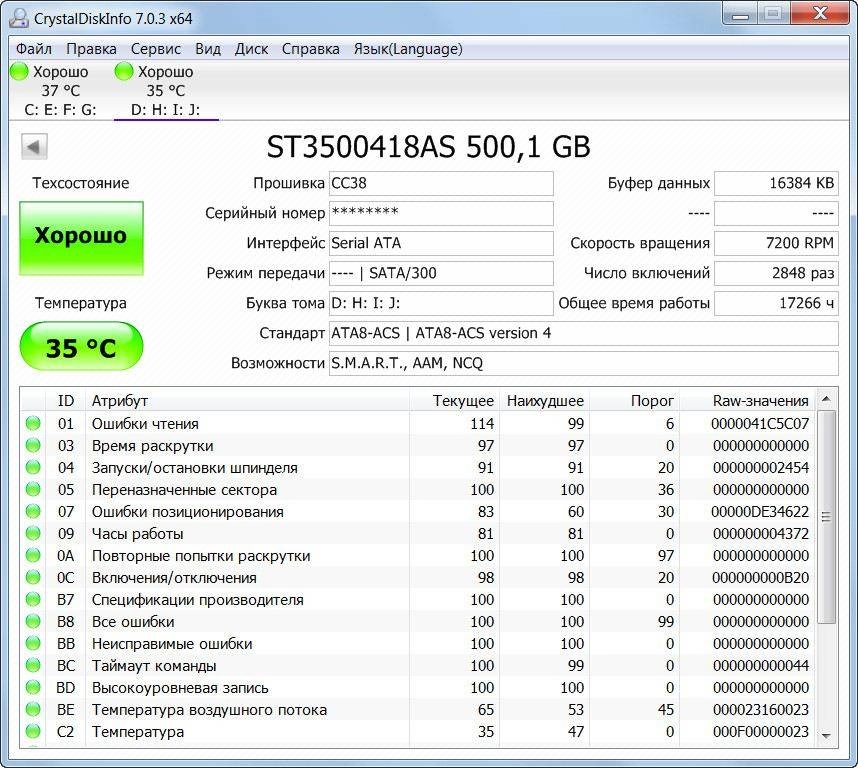Click the previous disk arrow button

(34, 147)
